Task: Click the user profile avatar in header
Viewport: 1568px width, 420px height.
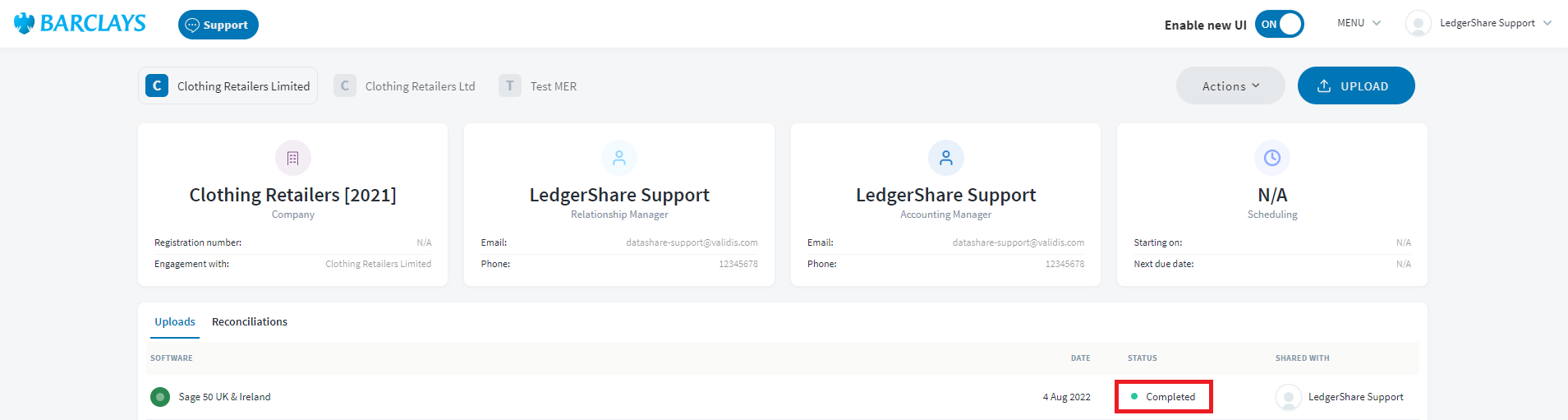Action: point(1418,24)
